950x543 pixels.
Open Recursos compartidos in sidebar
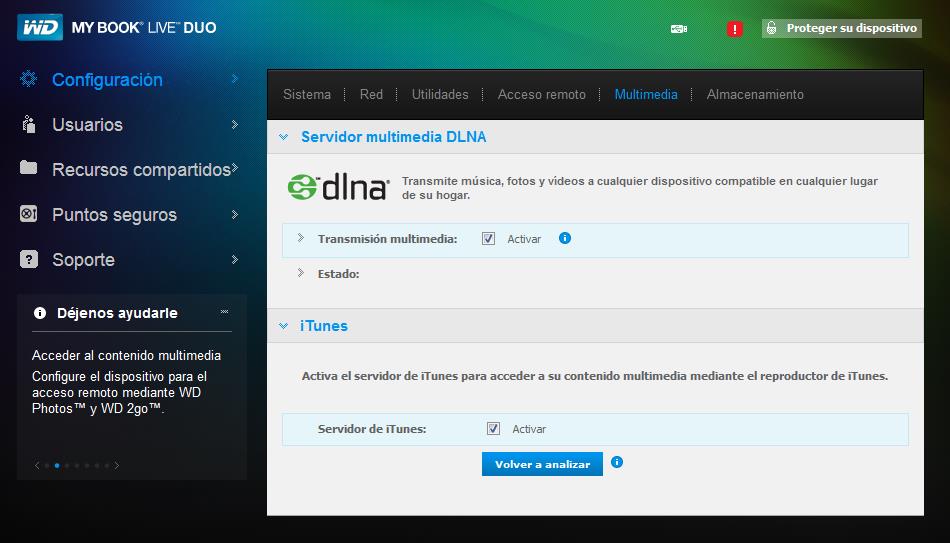coord(140,169)
